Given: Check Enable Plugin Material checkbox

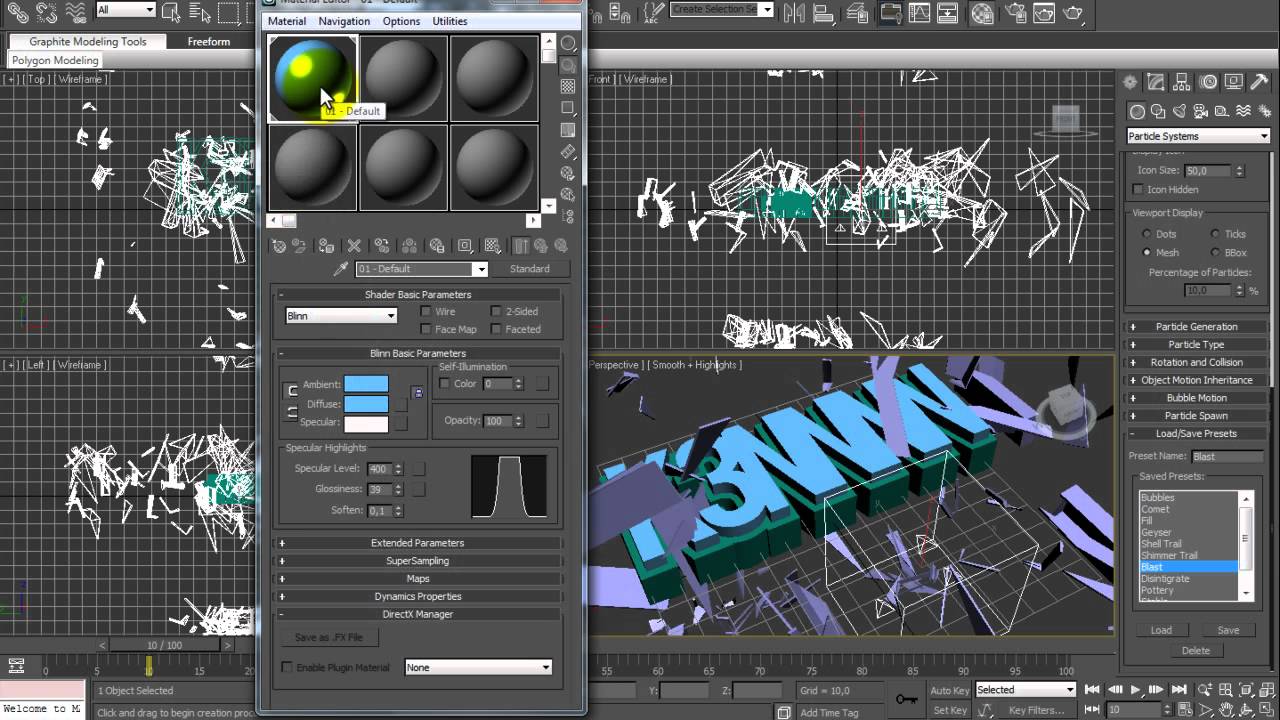Looking at the screenshot, I should coord(288,667).
